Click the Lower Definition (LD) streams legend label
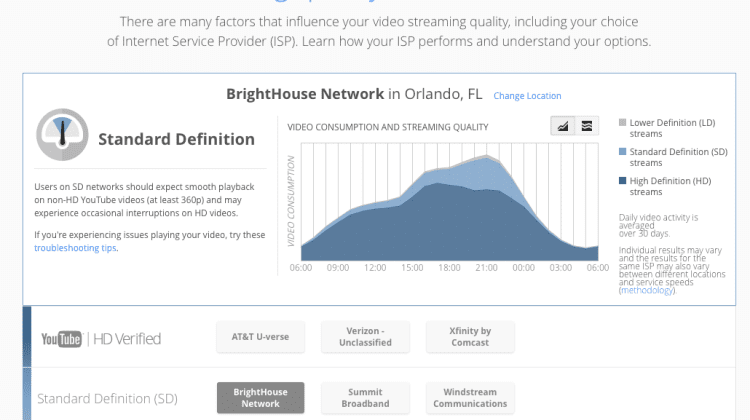The width and height of the screenshot is (750, 420). pos(672,128)
